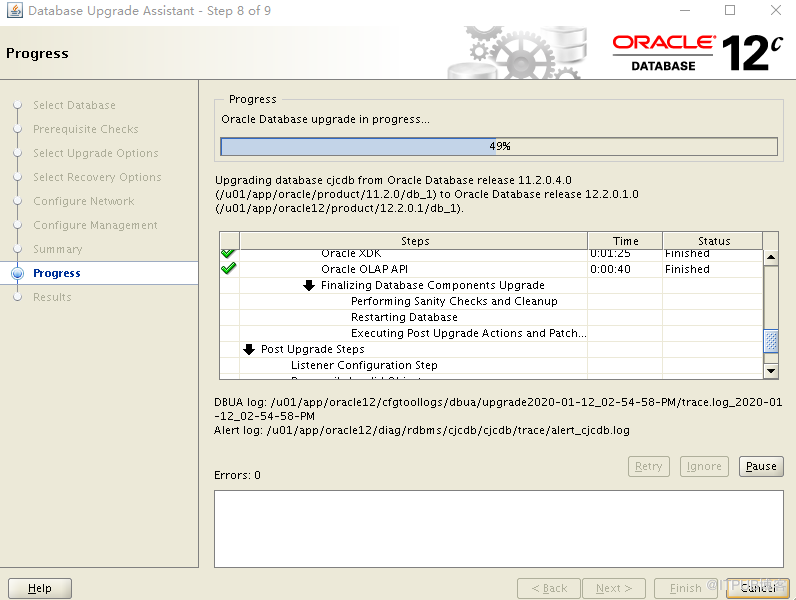Click inside the empty errors text area
This screenshot has width=796, height=600.
pyautogui.click(x=499, y=529)
